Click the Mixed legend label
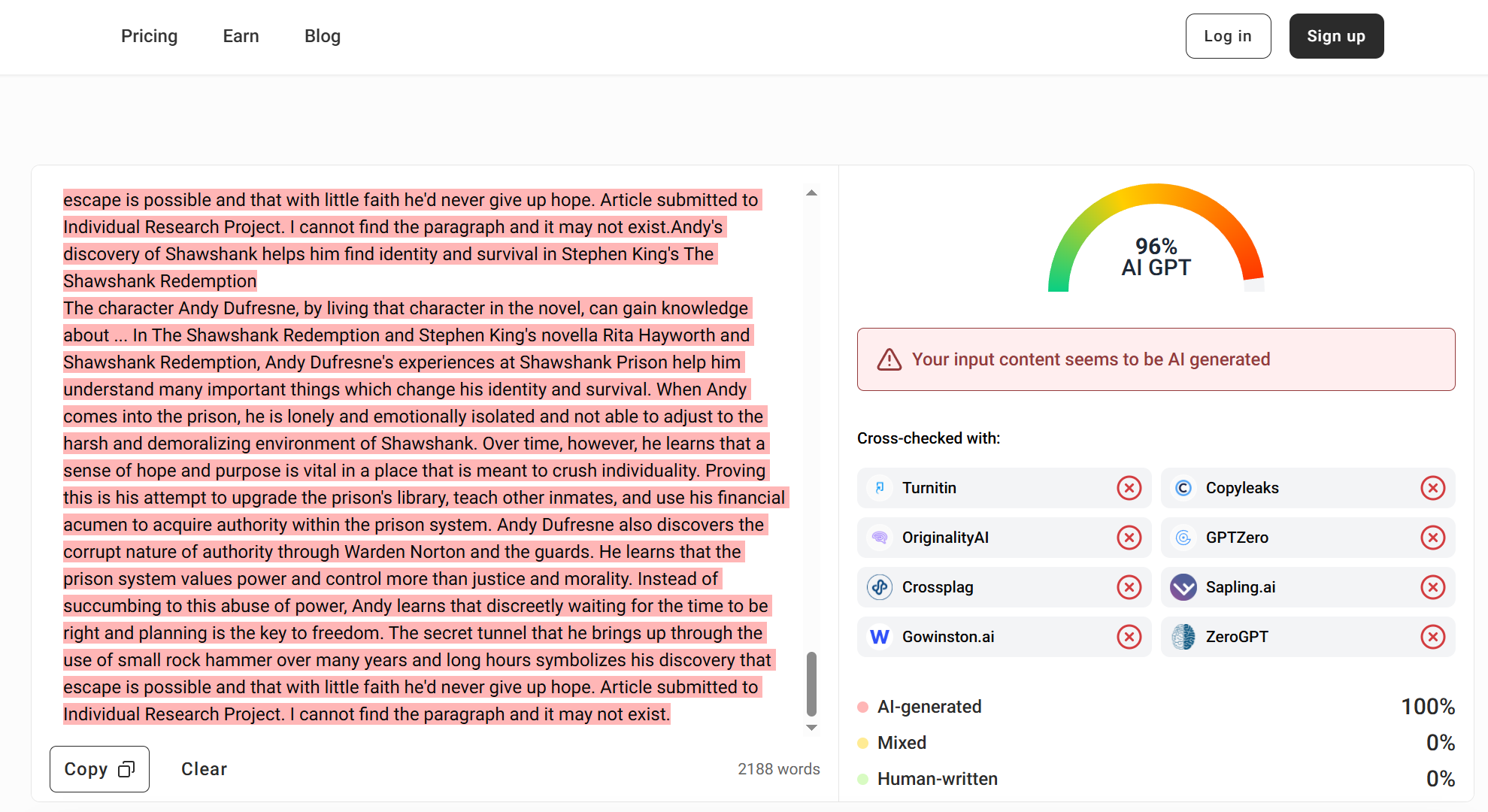The height and width of the screenshot is (812, 1488). (902, 743)
